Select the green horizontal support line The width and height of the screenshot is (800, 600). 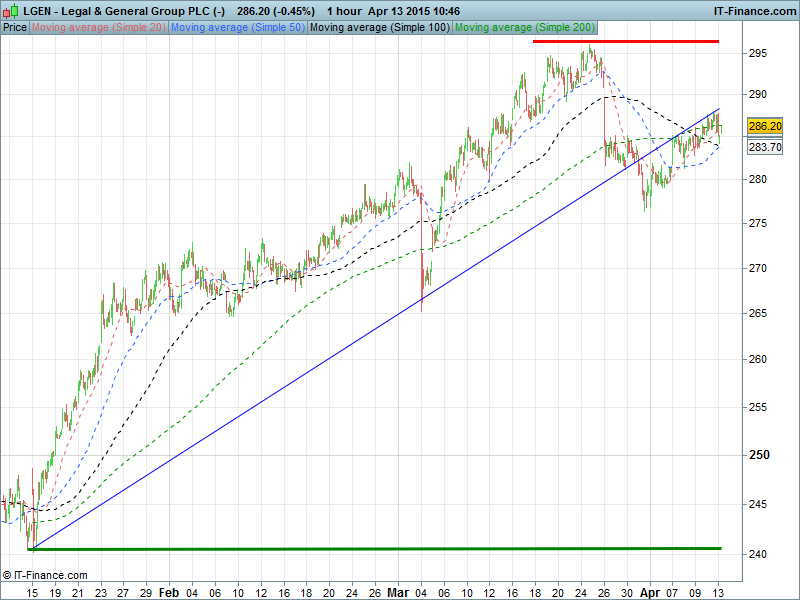pos(375,548)
